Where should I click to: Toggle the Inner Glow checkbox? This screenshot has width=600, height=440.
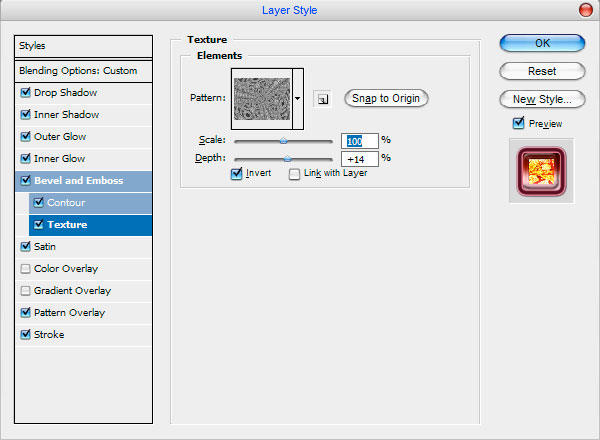26,158
